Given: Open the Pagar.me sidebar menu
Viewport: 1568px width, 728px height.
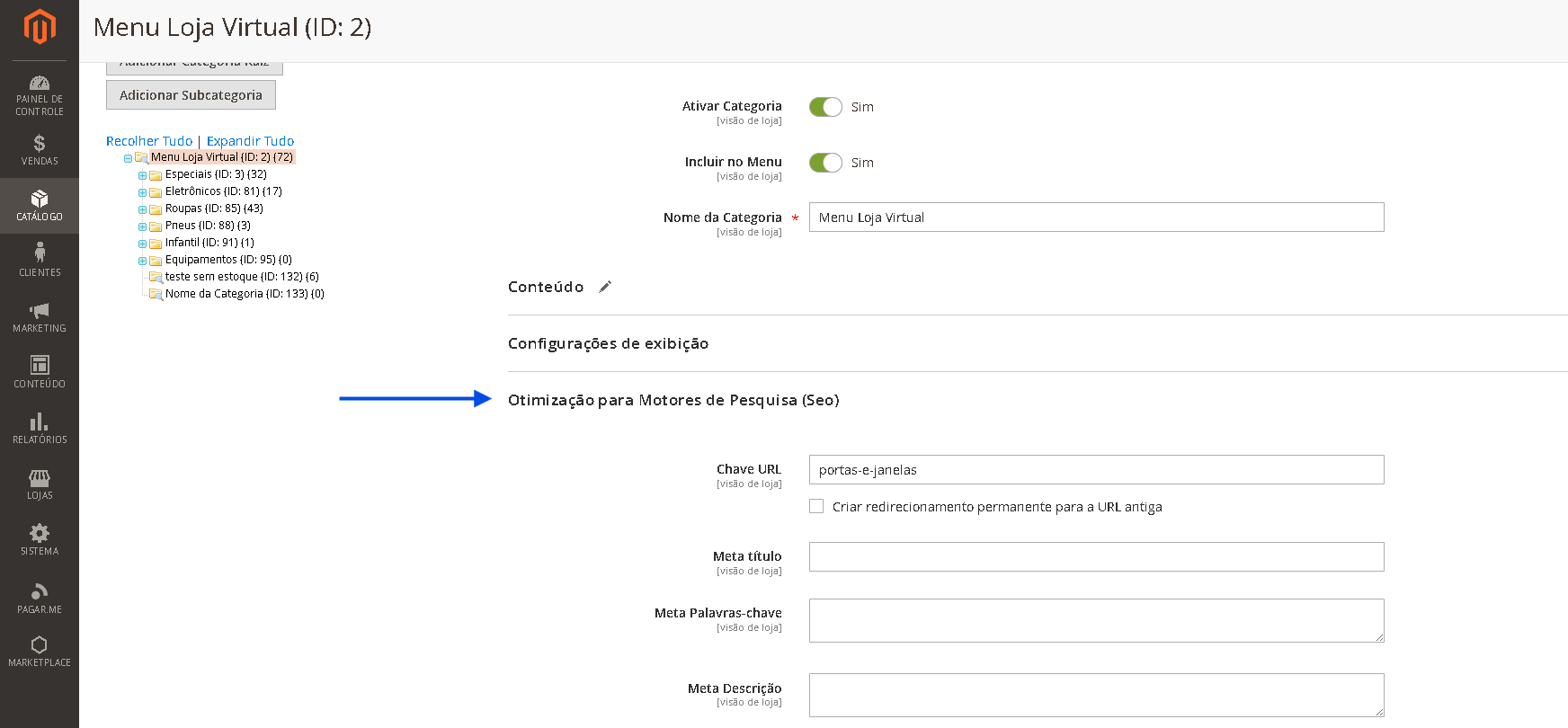Looking at the screenshot, I should pos(40,598).
